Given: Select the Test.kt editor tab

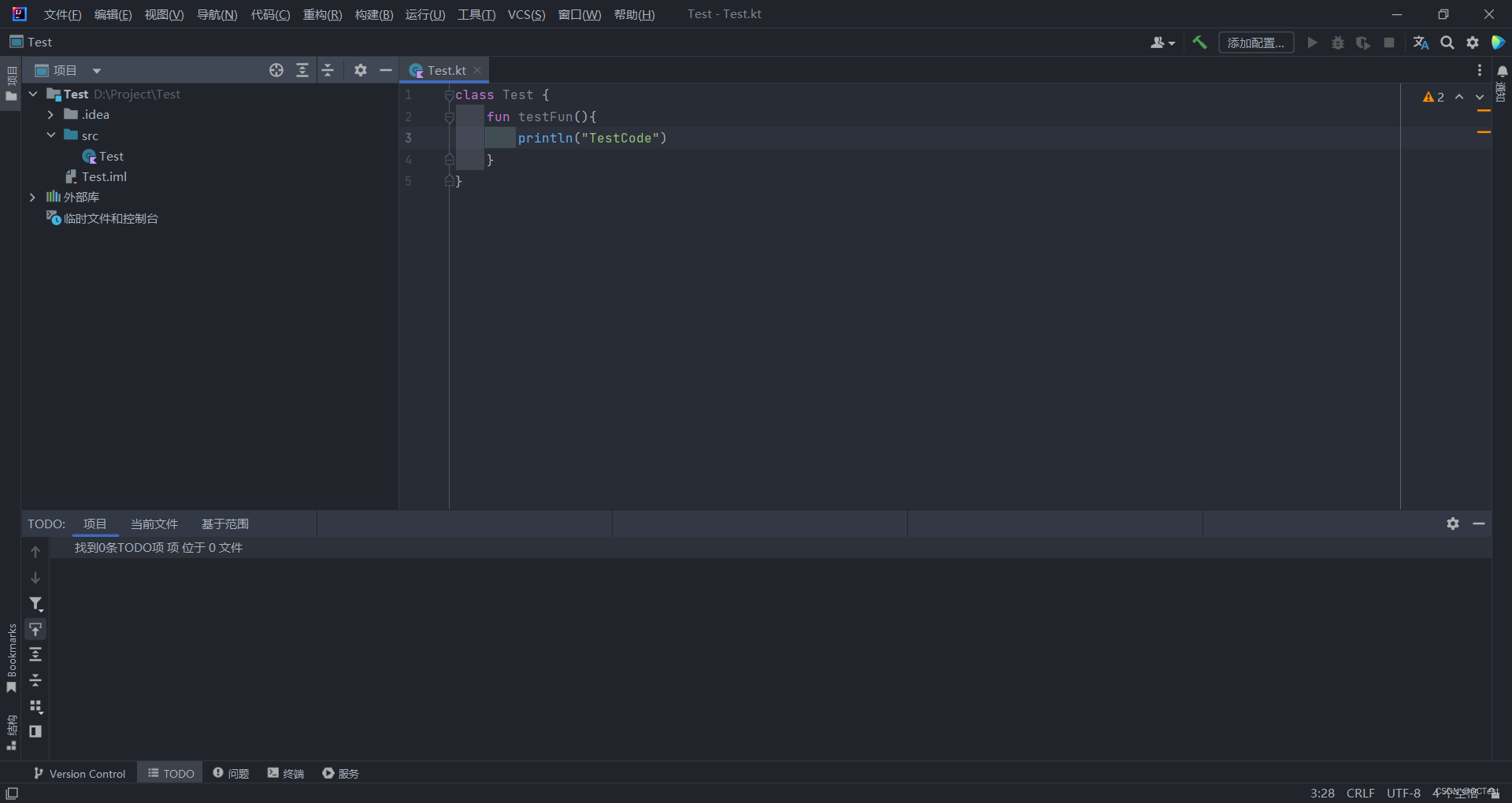Looking at the screenshot, I should pos(446,70).
